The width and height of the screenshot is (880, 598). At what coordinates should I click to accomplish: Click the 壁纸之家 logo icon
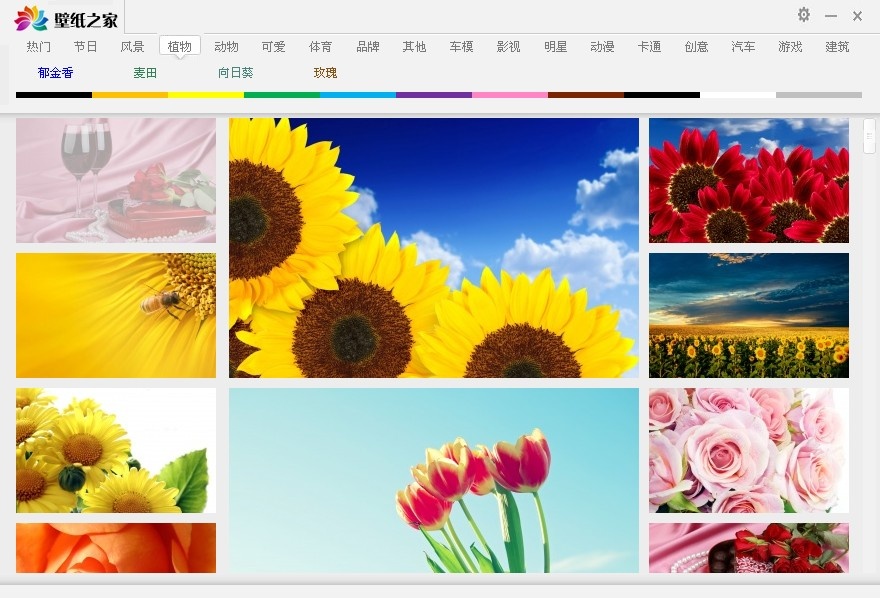pos(31,19)
